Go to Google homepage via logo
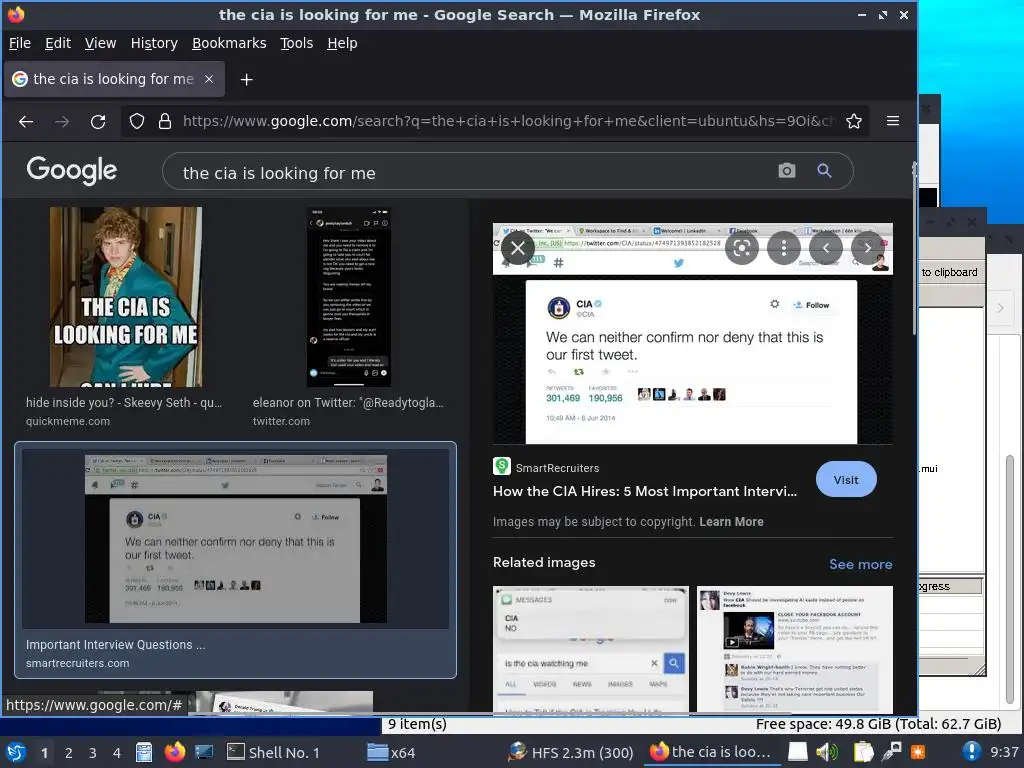This screenshot has width=1024, height=768. tap(72, 171)
